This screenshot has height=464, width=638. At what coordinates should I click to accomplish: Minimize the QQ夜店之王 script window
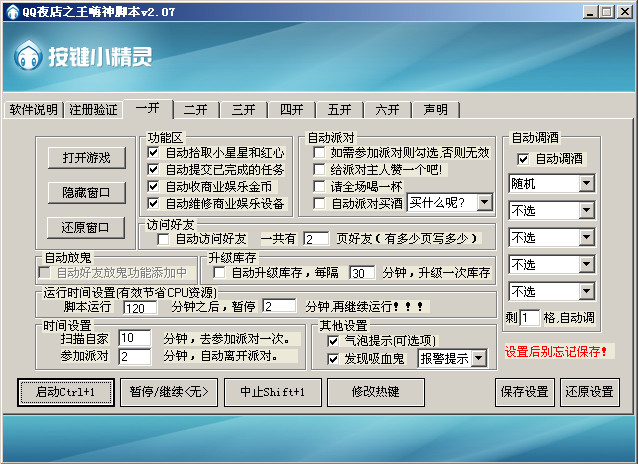coord(590,12)
